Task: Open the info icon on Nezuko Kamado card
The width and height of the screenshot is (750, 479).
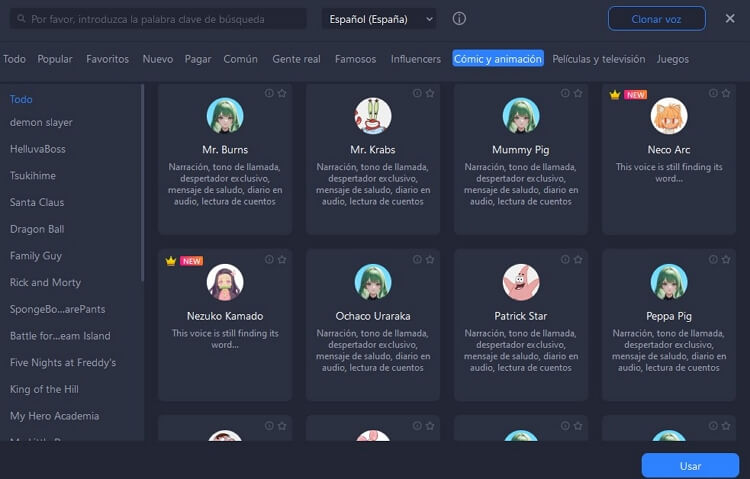Action: [x=269, y=259]
